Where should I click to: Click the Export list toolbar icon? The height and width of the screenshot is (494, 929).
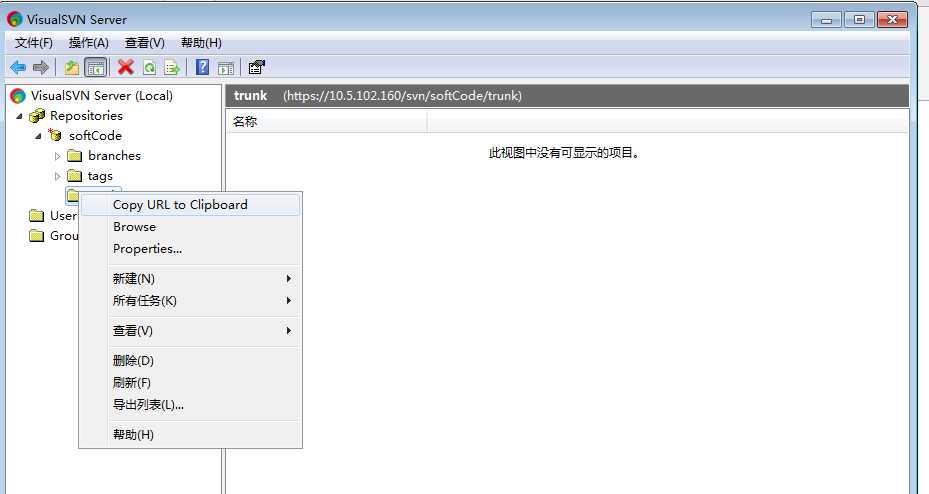click(172, 68)
